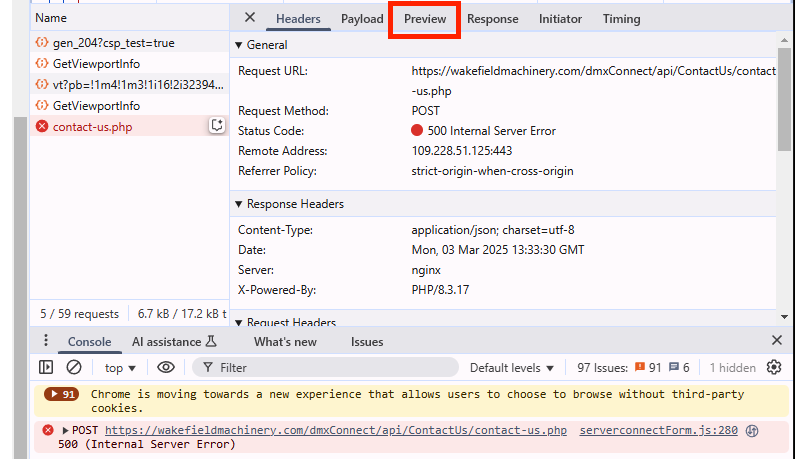
Task: Switch to AI assistance tab
Action: pos(174,341)
